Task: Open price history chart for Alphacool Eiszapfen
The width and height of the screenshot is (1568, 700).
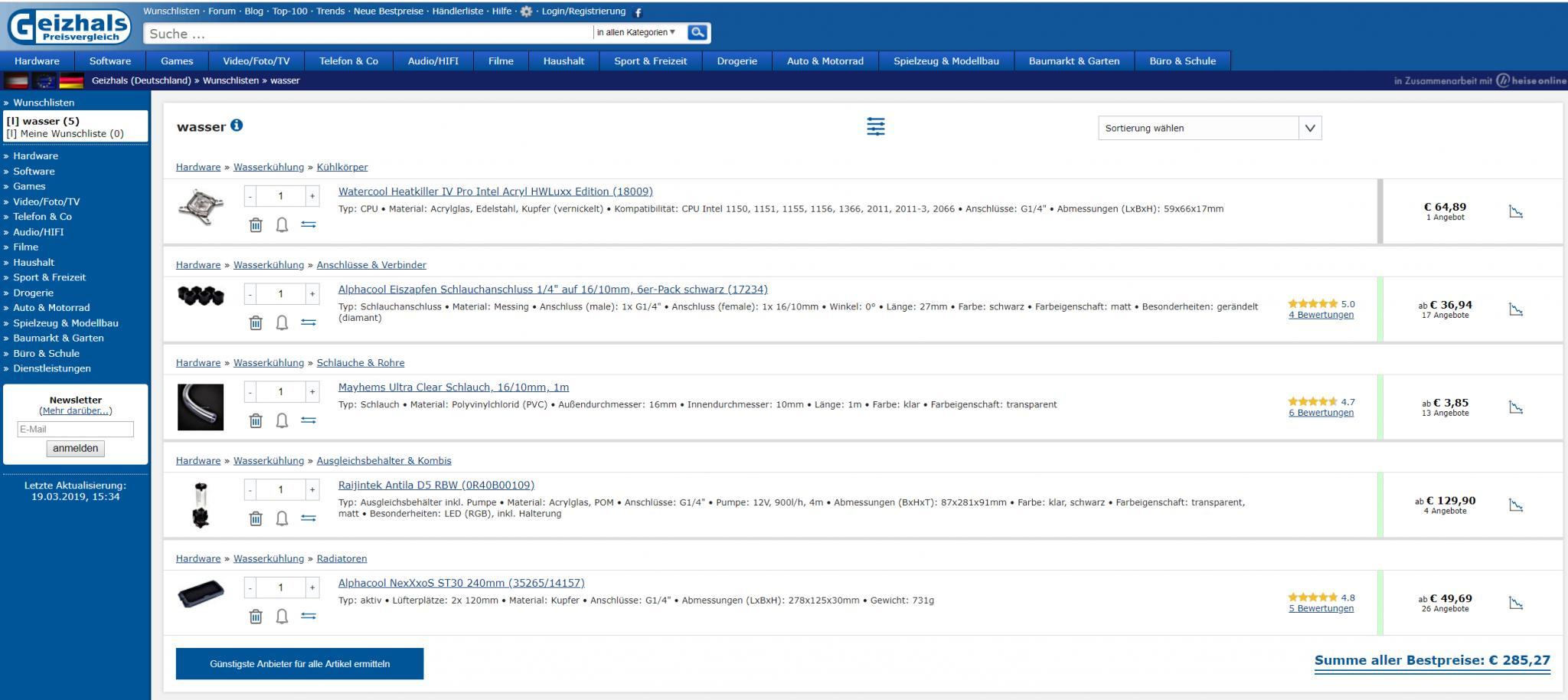Action: tap(1516, 309)
